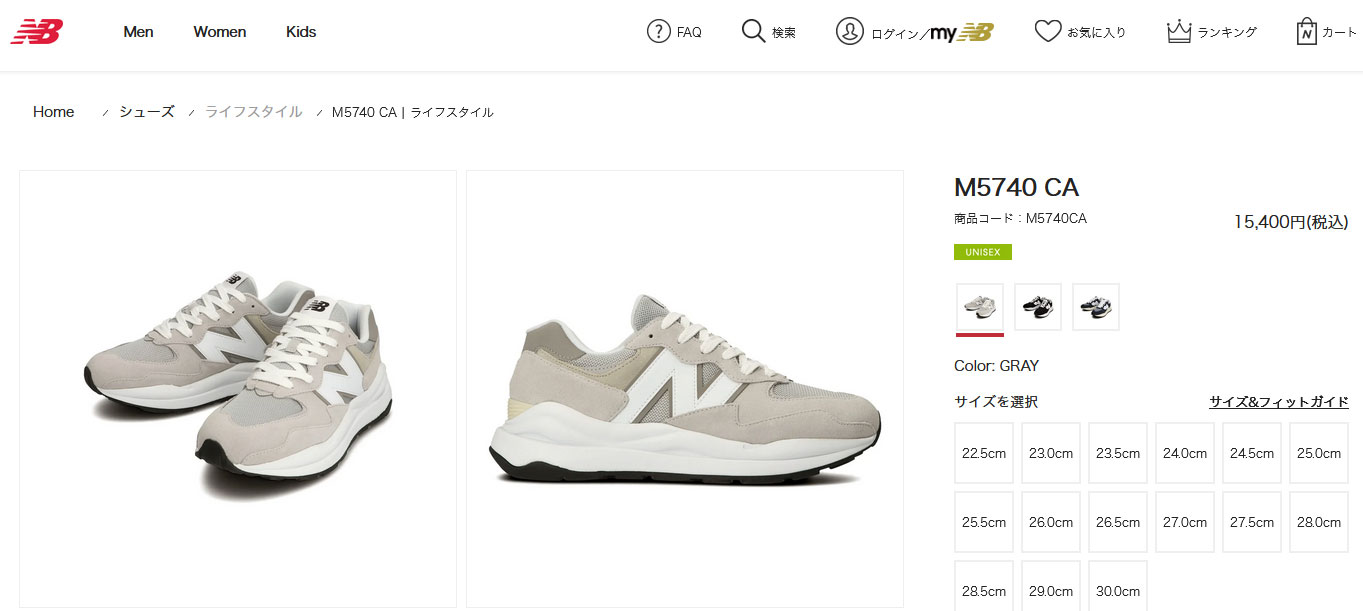Select size 29.0cm
Screen dimensions: 1363x611
click(x=1051, y=586)
